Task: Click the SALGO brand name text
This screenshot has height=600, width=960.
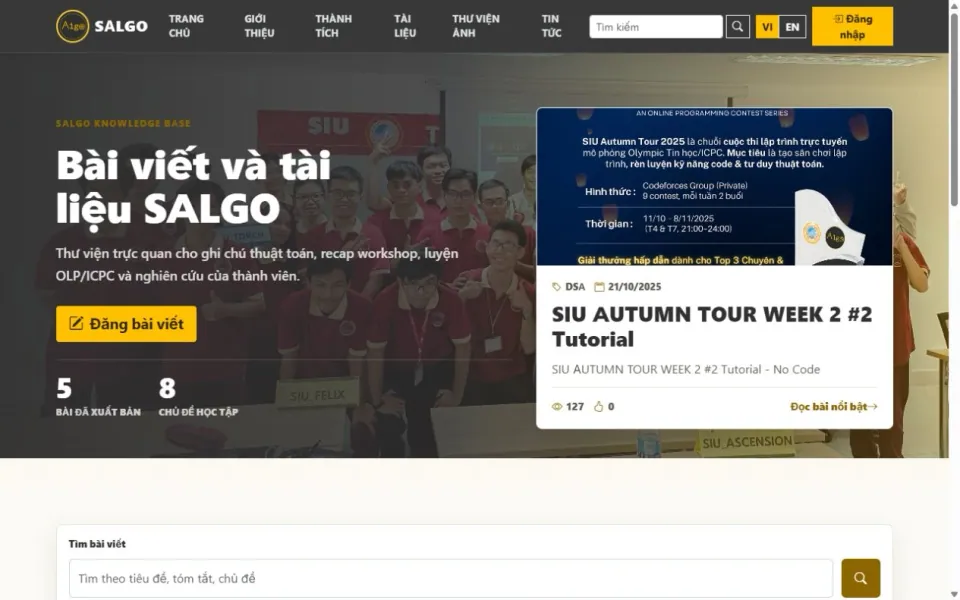Action: pyautogui.click(x=121, y=26)
